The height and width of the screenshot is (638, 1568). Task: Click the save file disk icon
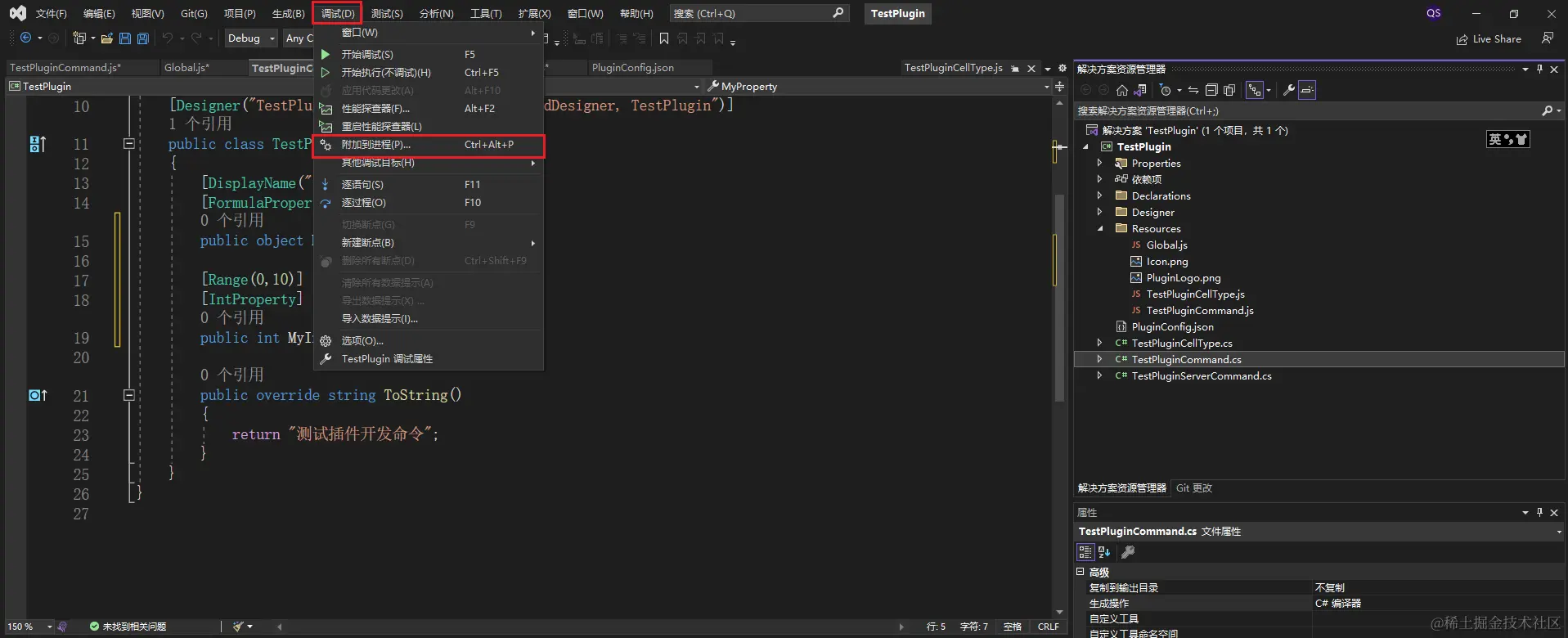(125, 38)
